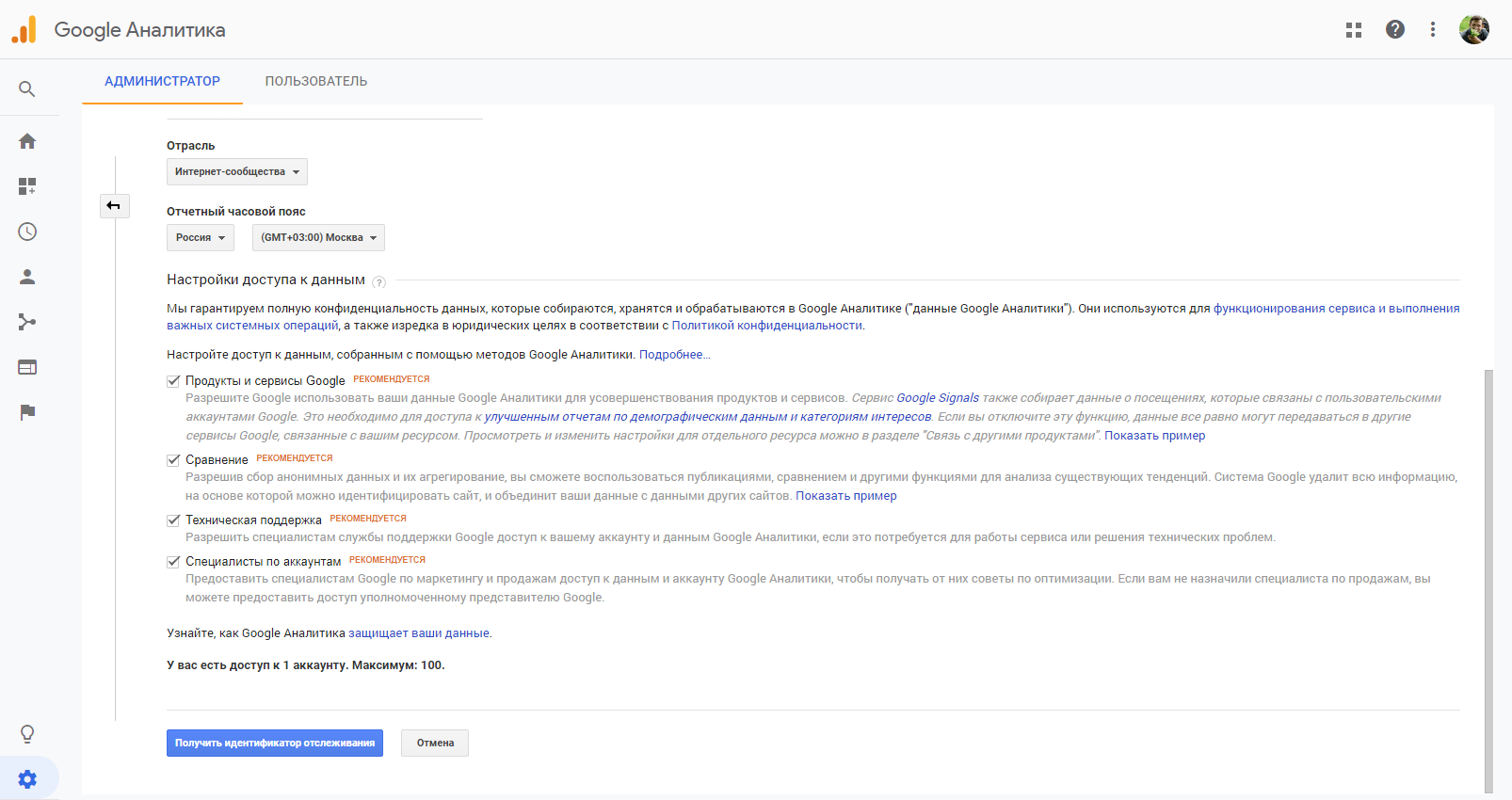Click the back arrow button

click(x=115, y=205)
